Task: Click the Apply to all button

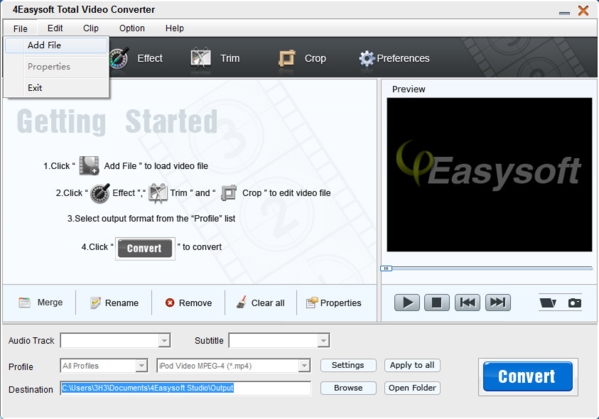Action: tap(412, 366)
